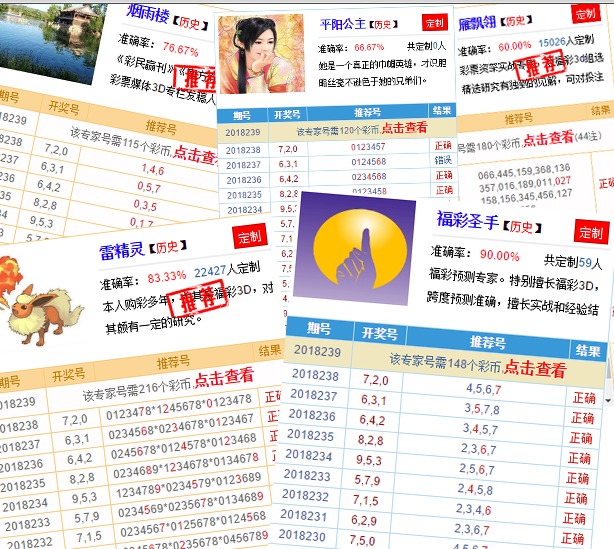Click 点击查看 in 福彩圣手 table

535,368
